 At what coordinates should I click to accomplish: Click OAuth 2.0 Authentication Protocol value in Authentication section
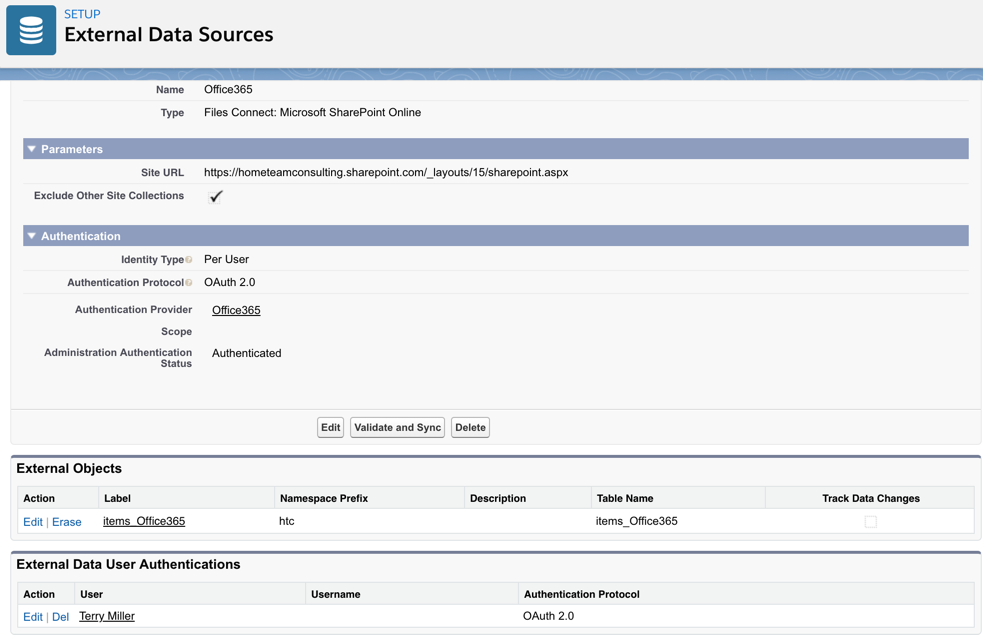[x=229, y=282]
